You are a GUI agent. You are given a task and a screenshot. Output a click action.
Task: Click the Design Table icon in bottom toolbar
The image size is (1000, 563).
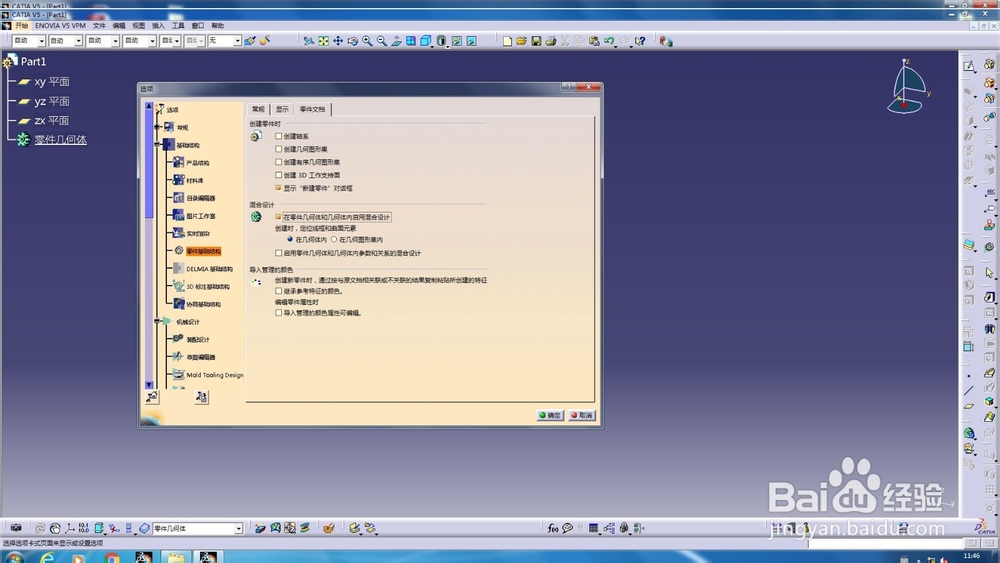pos(593,528)
